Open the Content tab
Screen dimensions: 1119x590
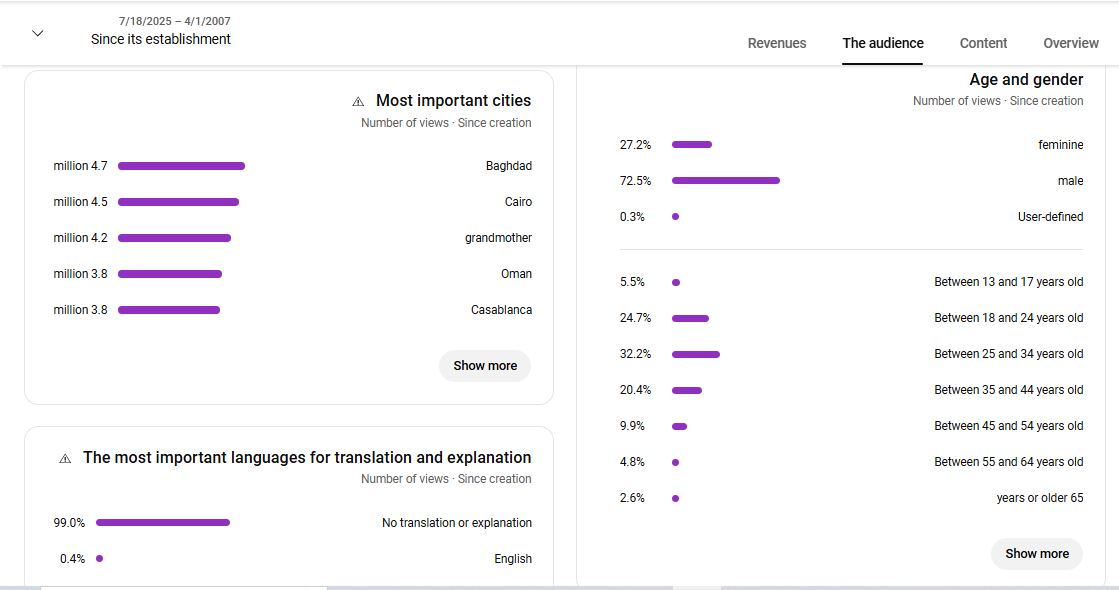coord(983,43)
